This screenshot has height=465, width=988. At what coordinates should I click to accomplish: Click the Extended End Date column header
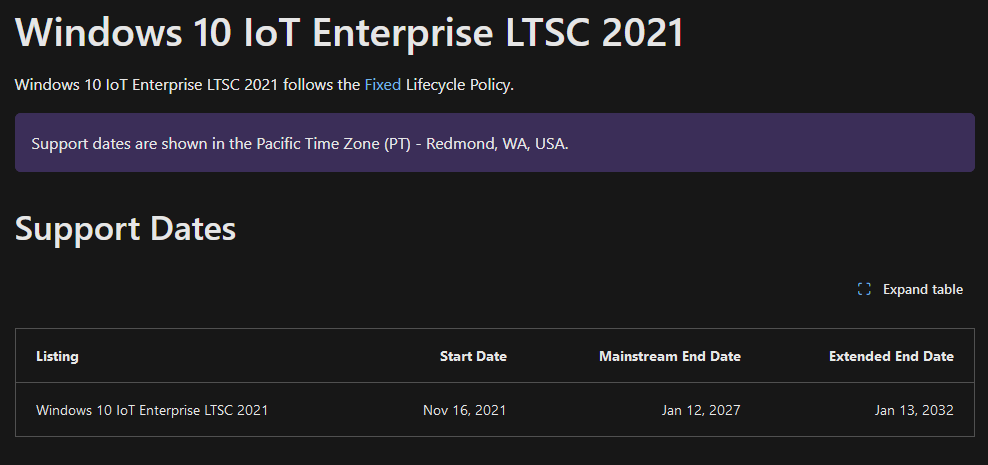pos(891,356)
